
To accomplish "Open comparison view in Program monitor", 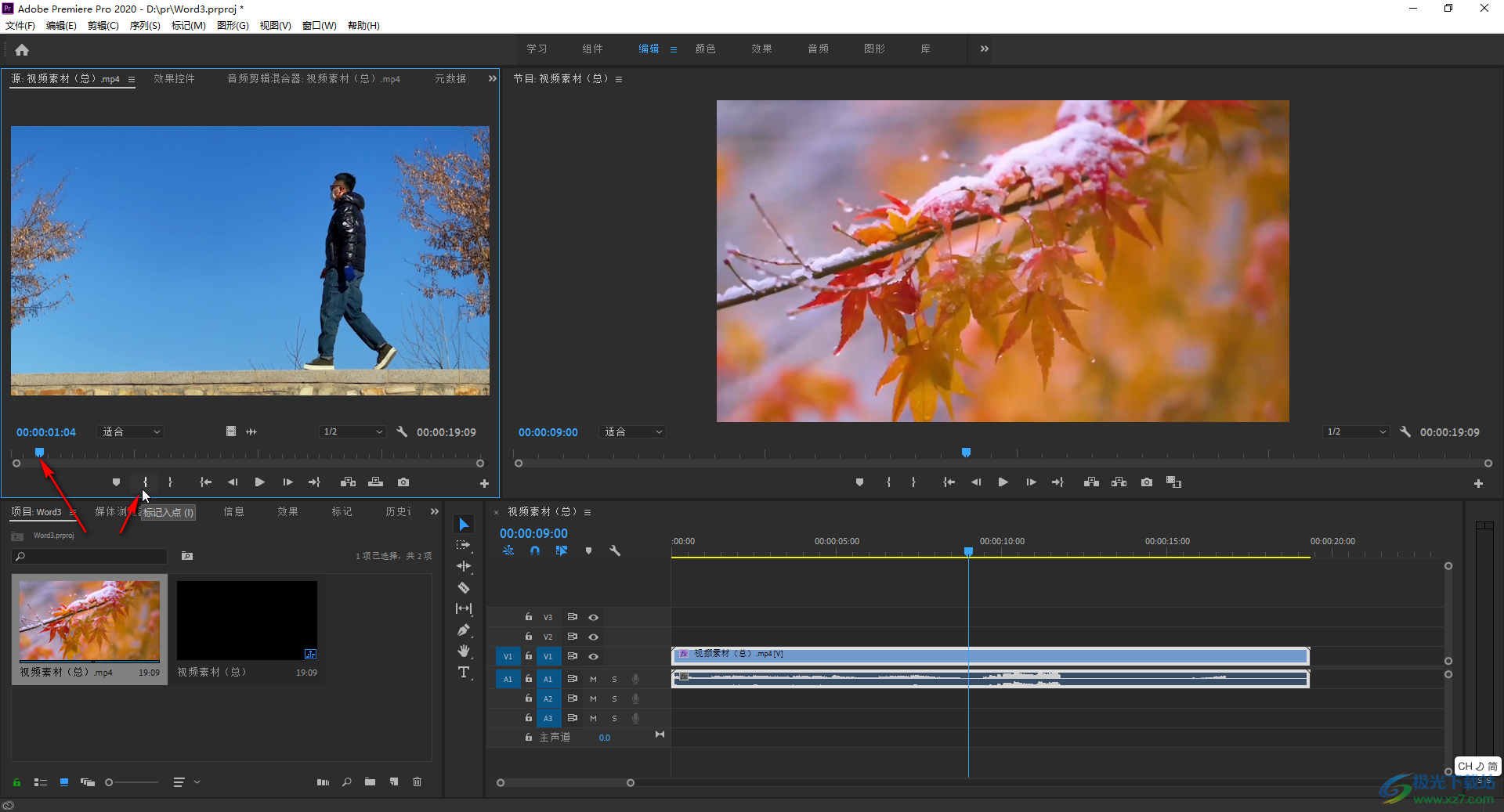I will tap(1173, 482).
